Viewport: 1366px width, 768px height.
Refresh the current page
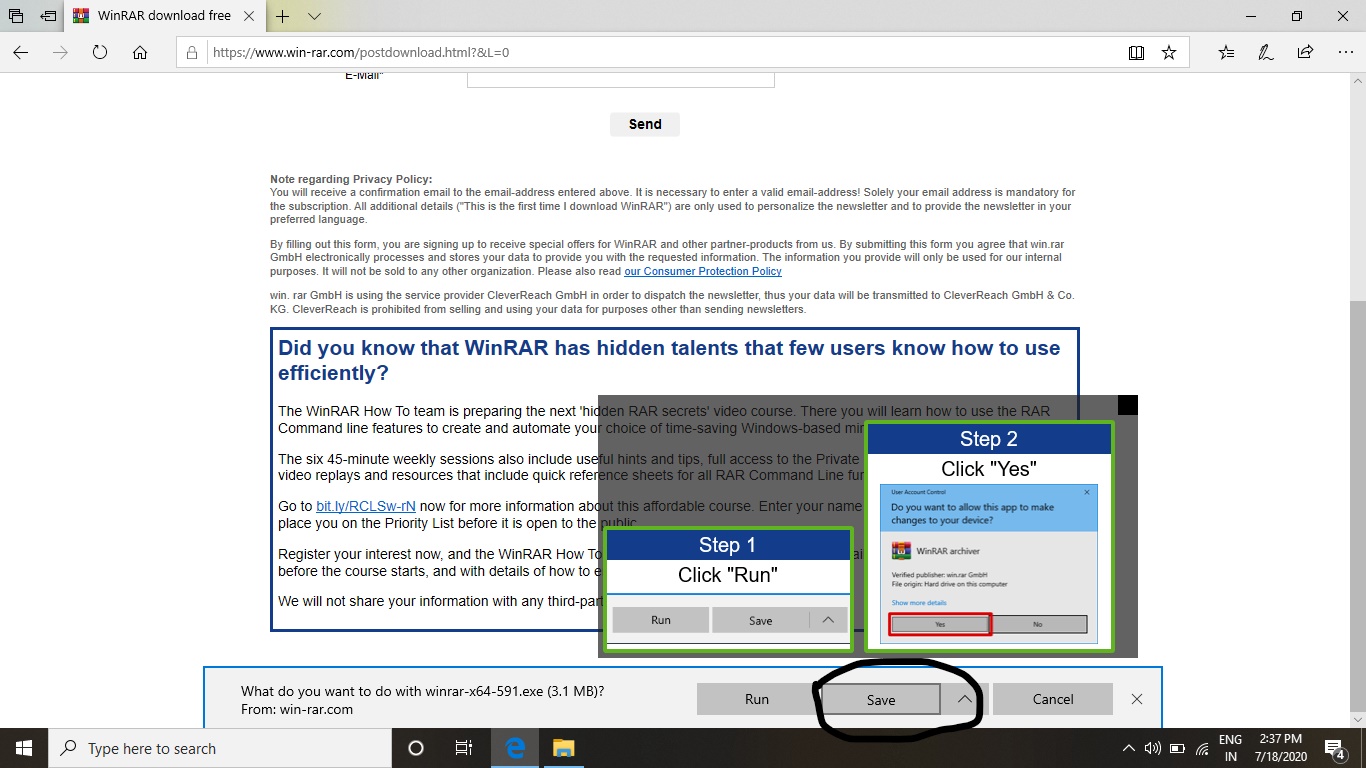[x=100, y=52]
